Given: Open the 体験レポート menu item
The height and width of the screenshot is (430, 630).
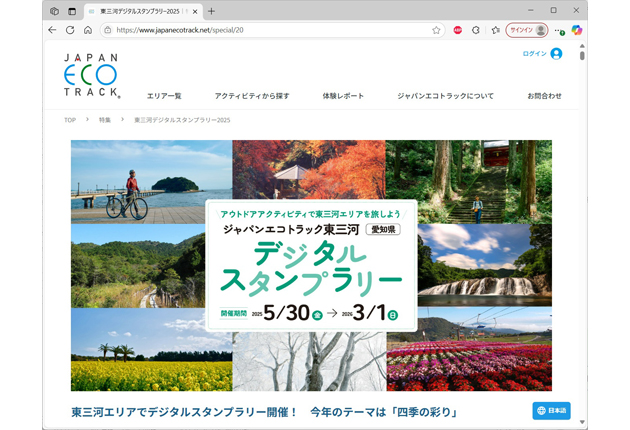Looking at the screenshot, I should [343, 96].
